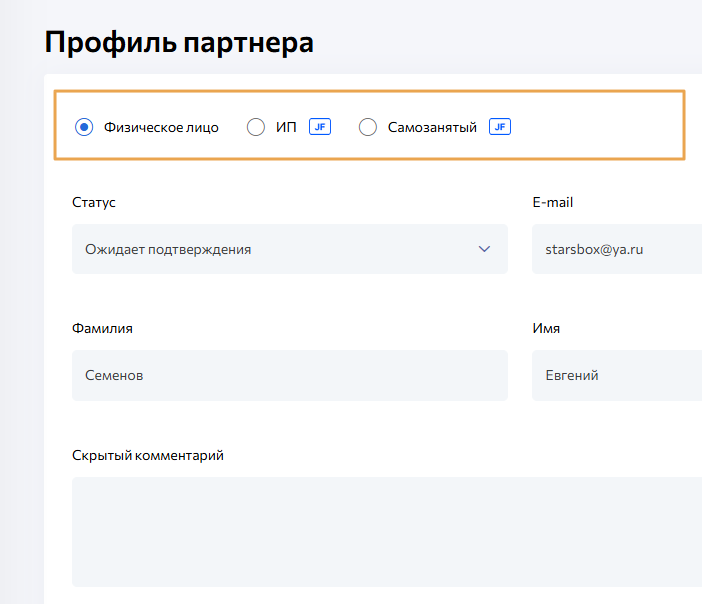Screen dimensions: 702x604
Task: Click the Самозанятый option label text
Action: [432, 127]
